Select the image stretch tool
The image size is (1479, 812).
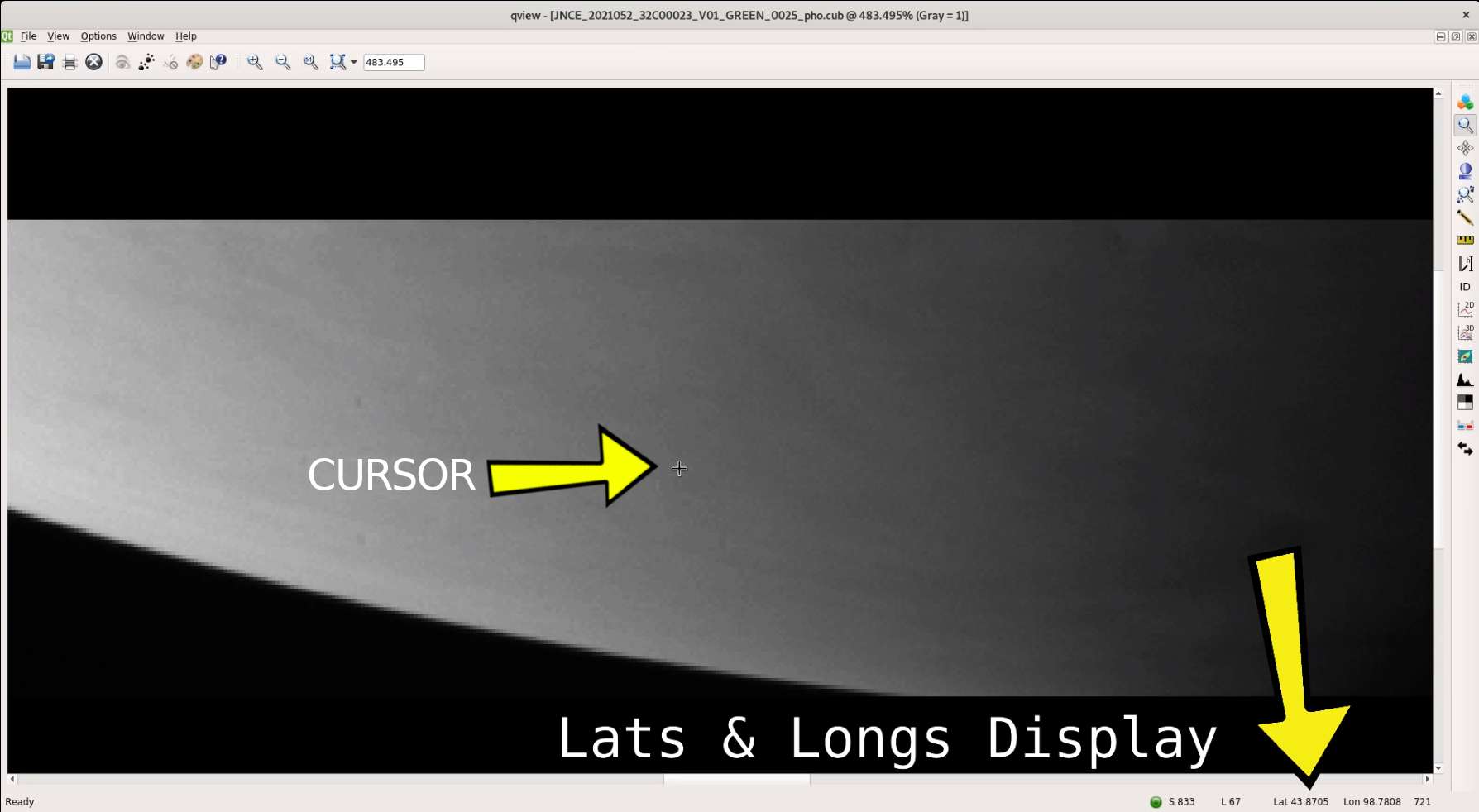tap(1466, 403)
